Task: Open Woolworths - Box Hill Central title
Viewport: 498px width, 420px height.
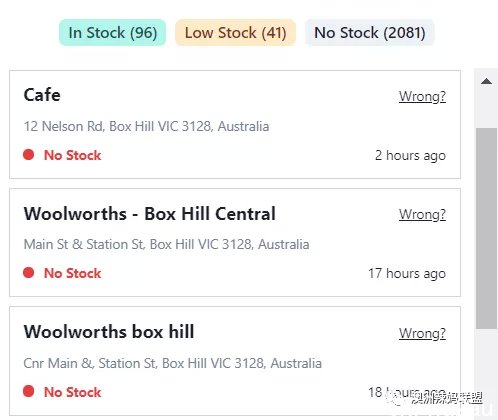Action: [x=150, y=214]
